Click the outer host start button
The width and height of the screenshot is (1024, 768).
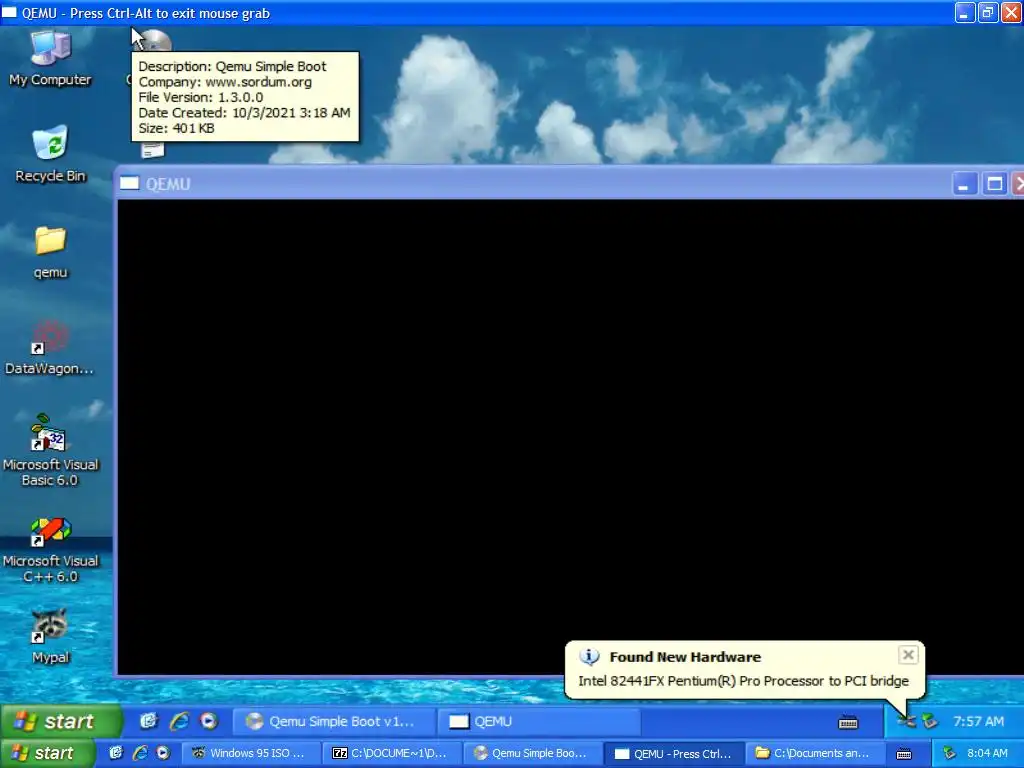(47, 753)
